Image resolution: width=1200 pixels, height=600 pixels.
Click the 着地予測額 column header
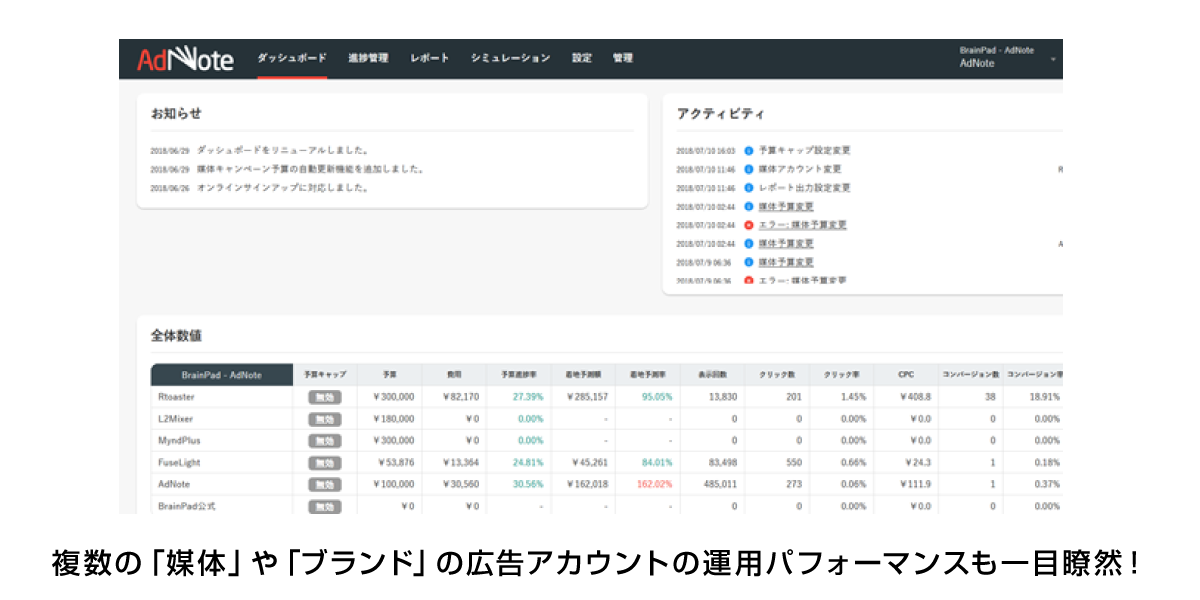(583, 375)
